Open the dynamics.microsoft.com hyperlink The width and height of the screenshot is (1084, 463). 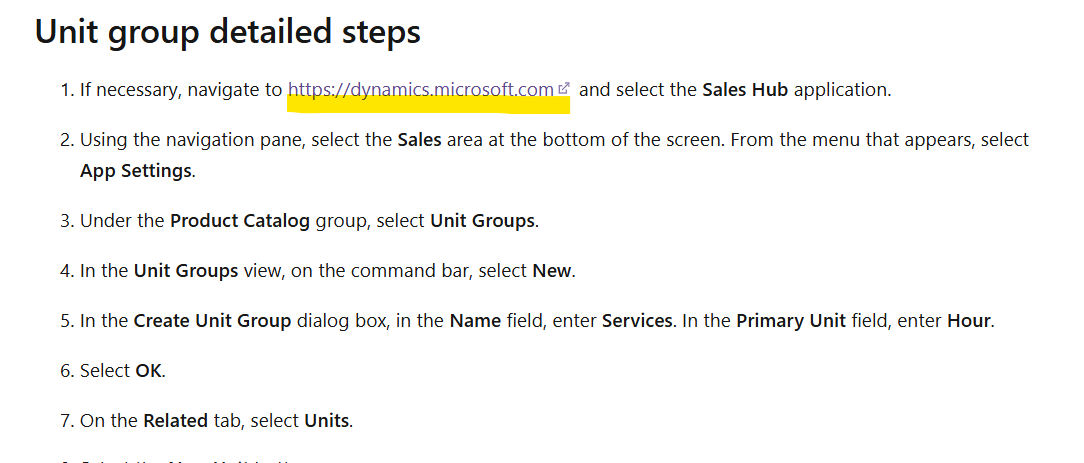[420, 90]
